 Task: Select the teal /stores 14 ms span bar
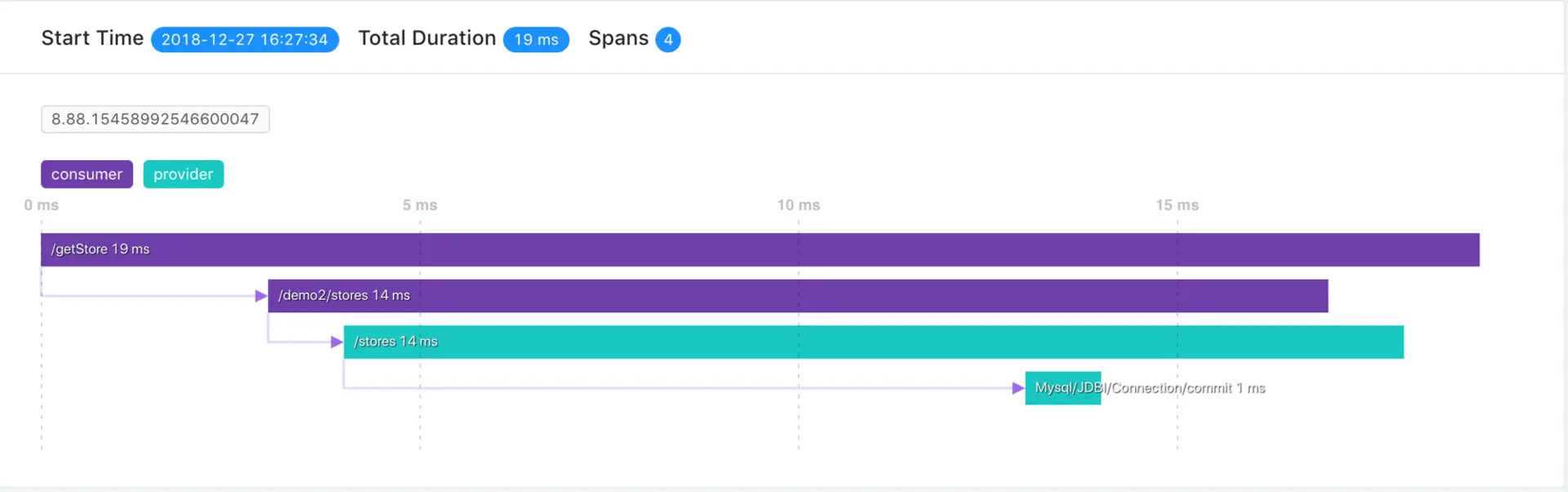[x=874, y=342]
